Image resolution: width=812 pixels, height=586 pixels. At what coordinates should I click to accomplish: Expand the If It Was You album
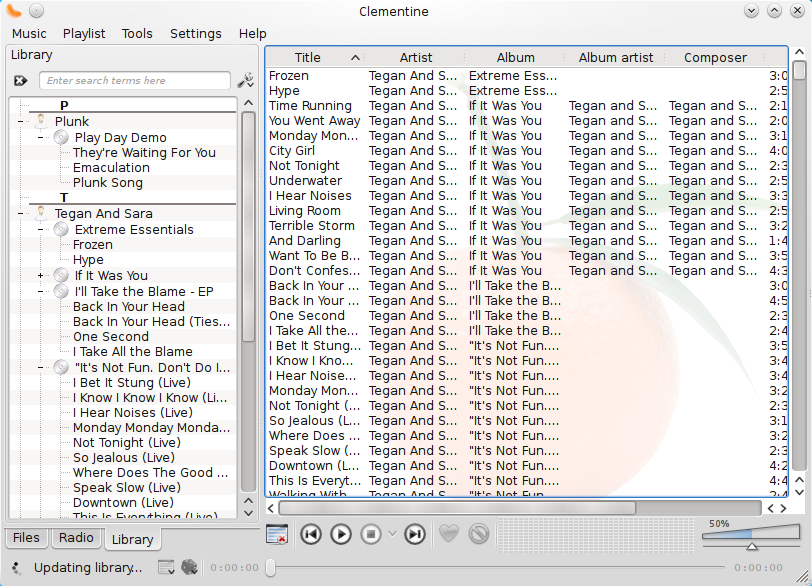[x=41, y=275]
